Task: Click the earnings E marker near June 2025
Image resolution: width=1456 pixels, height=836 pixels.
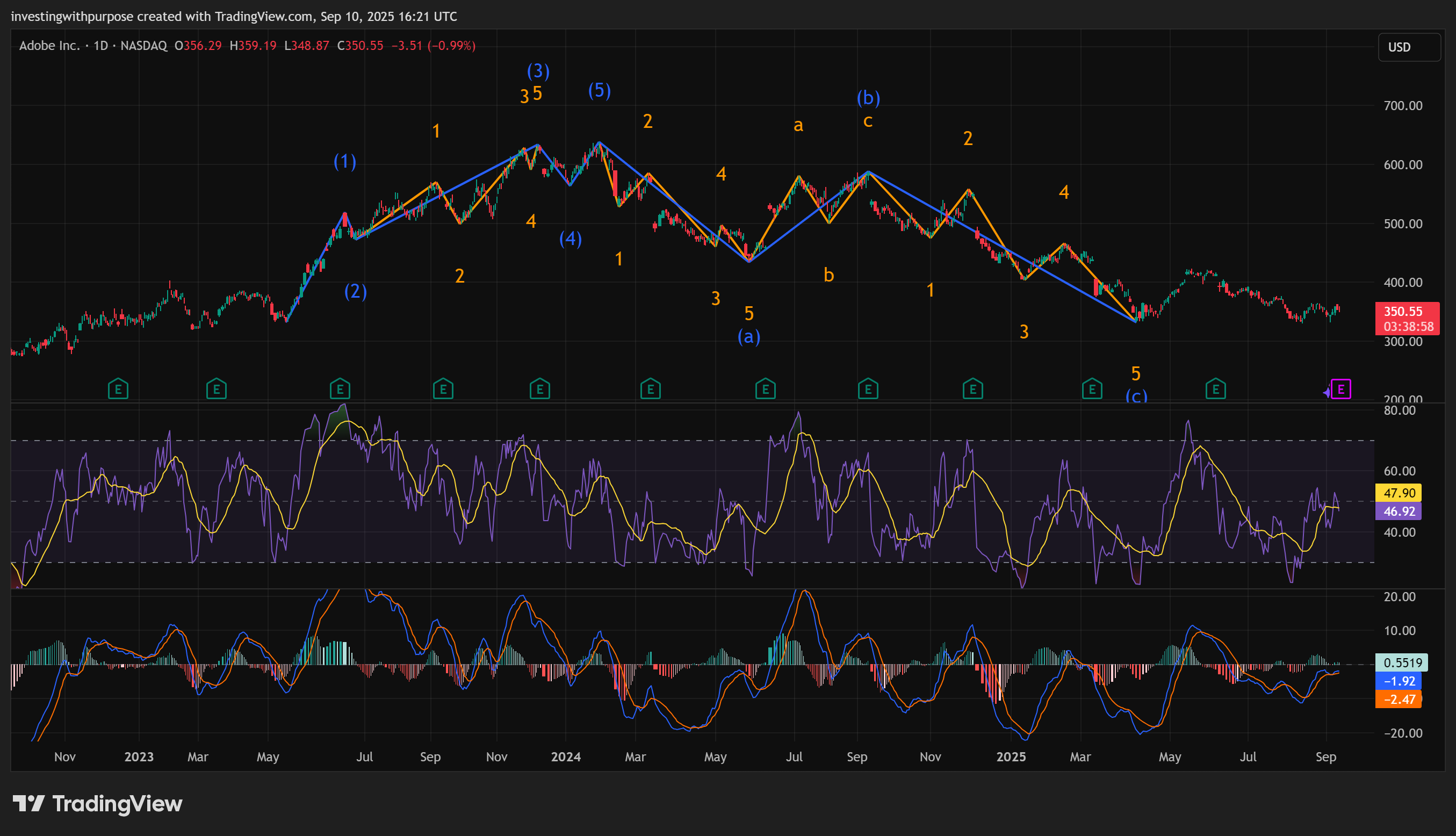Action: point(1215,390)
